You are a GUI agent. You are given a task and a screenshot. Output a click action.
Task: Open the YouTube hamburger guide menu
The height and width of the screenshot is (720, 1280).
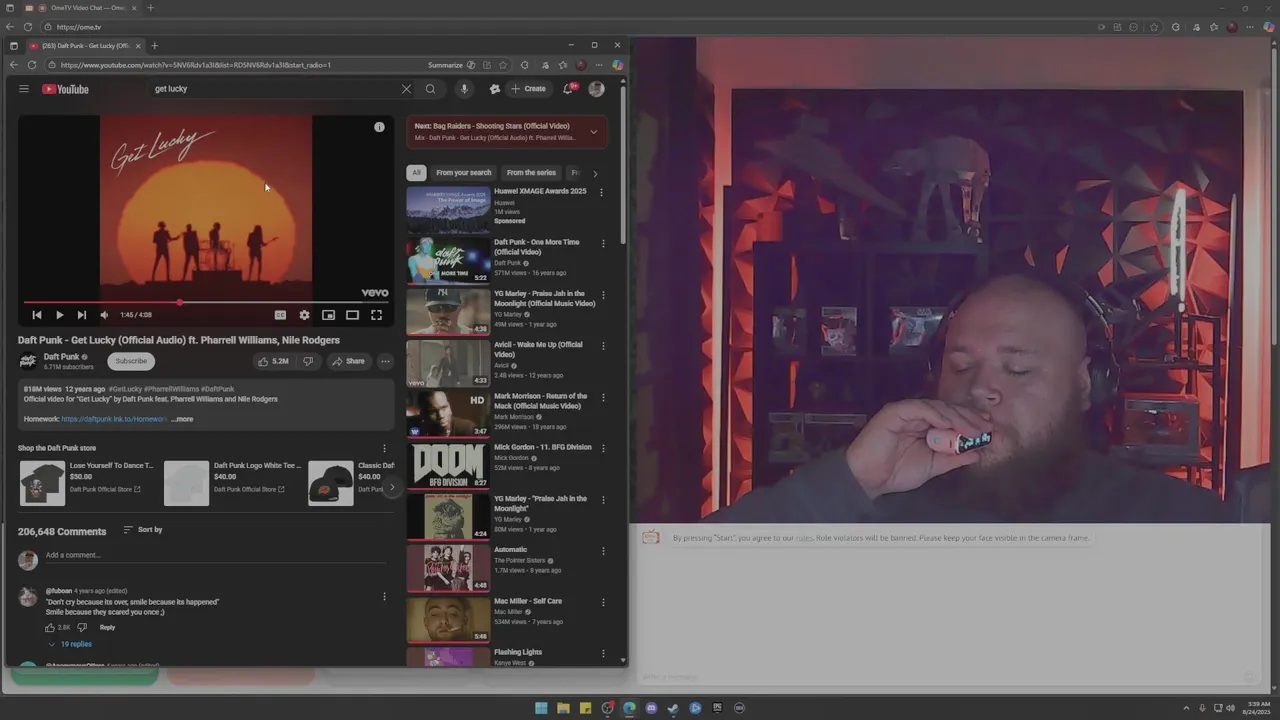(24, 89)
